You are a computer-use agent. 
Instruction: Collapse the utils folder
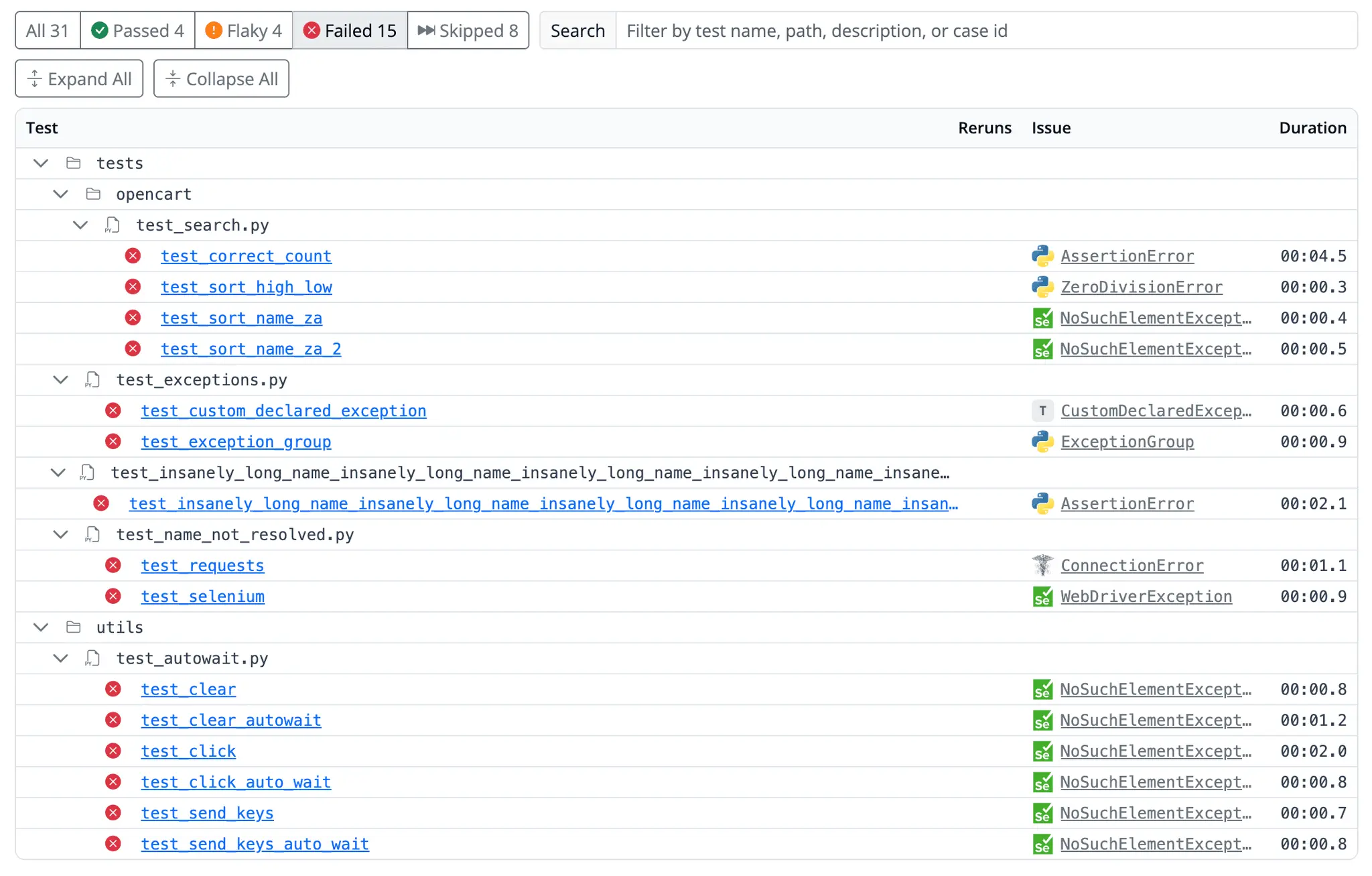(41, 627)
